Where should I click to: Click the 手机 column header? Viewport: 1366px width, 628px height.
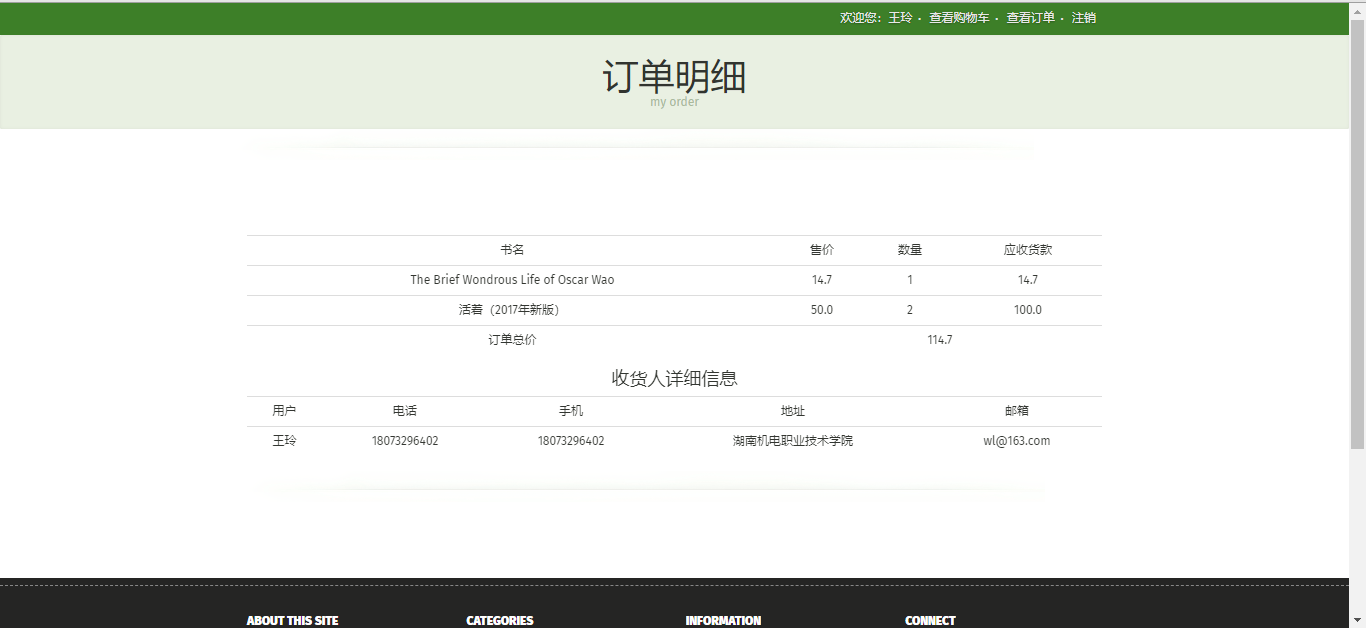click(571, 411)
